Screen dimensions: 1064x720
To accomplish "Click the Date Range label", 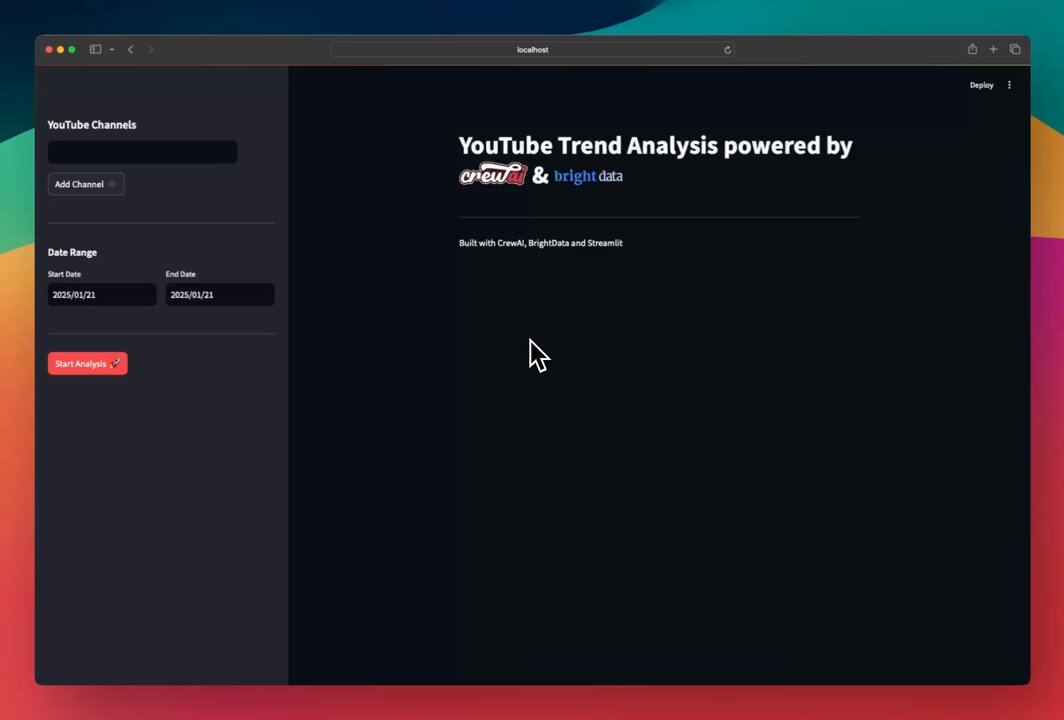I will 72,252.
